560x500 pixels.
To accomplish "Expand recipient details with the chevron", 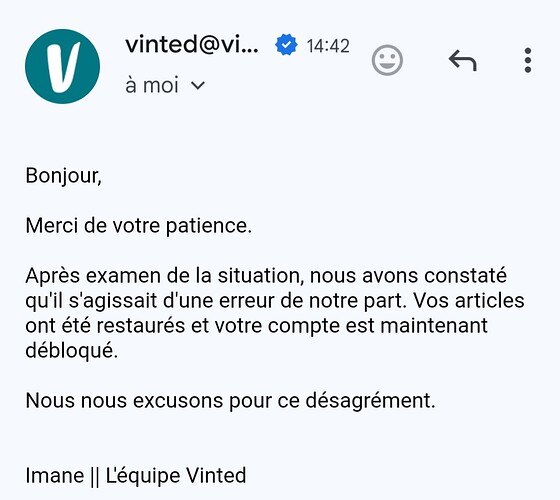I will [198, 85].
